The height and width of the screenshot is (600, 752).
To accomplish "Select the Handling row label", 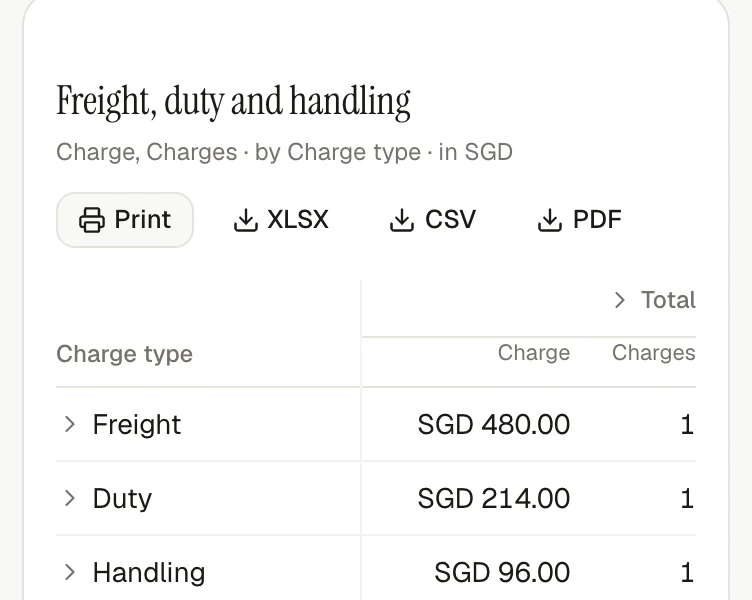I will [x=149, y=572].
